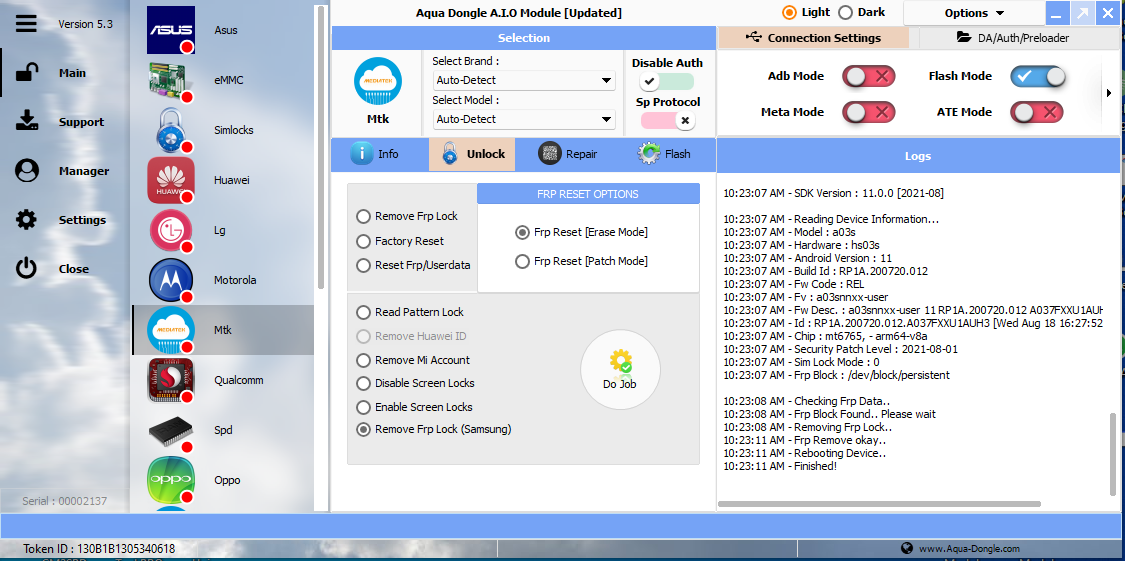Select the Simlocks padlock icon
1125x561 pixels.
click(171, 130)
